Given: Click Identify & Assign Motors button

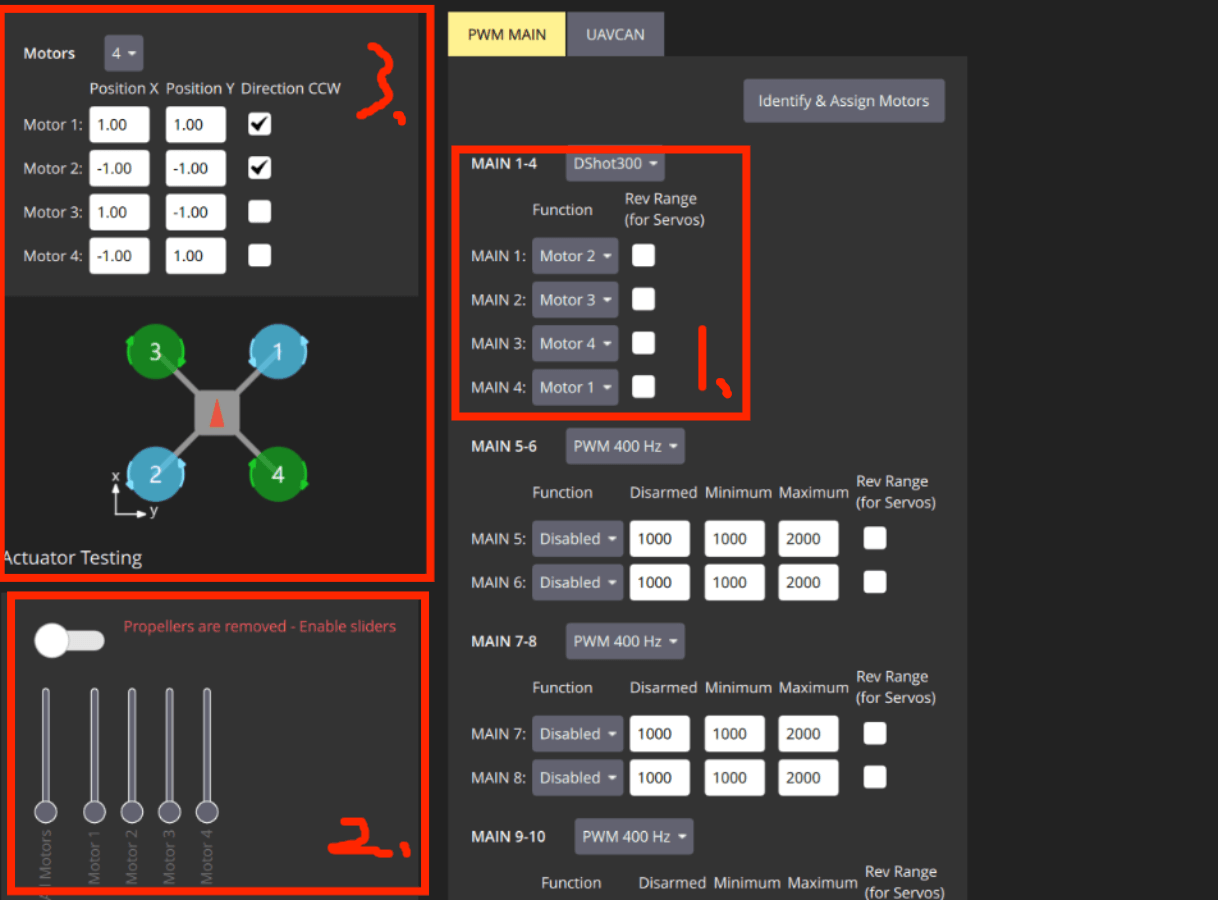Looking at the screenshot, I should click(x=844, y=101).
